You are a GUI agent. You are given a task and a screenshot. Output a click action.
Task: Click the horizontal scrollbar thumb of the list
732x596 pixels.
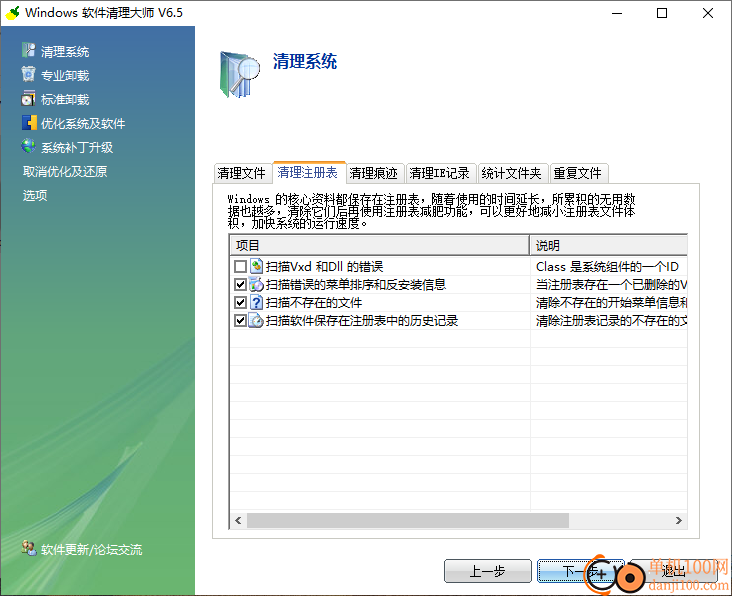tap(408, 520)
